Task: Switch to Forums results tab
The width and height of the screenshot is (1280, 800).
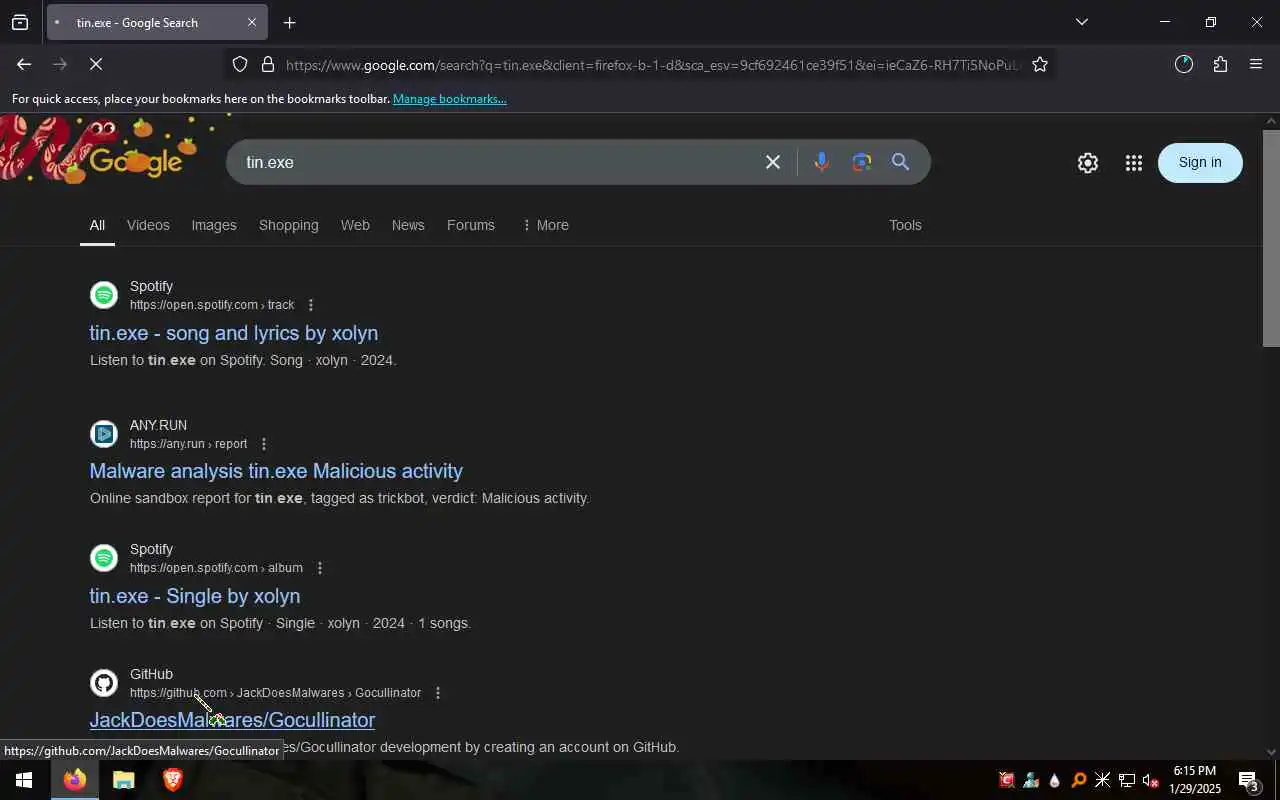Action: (471, 225)
